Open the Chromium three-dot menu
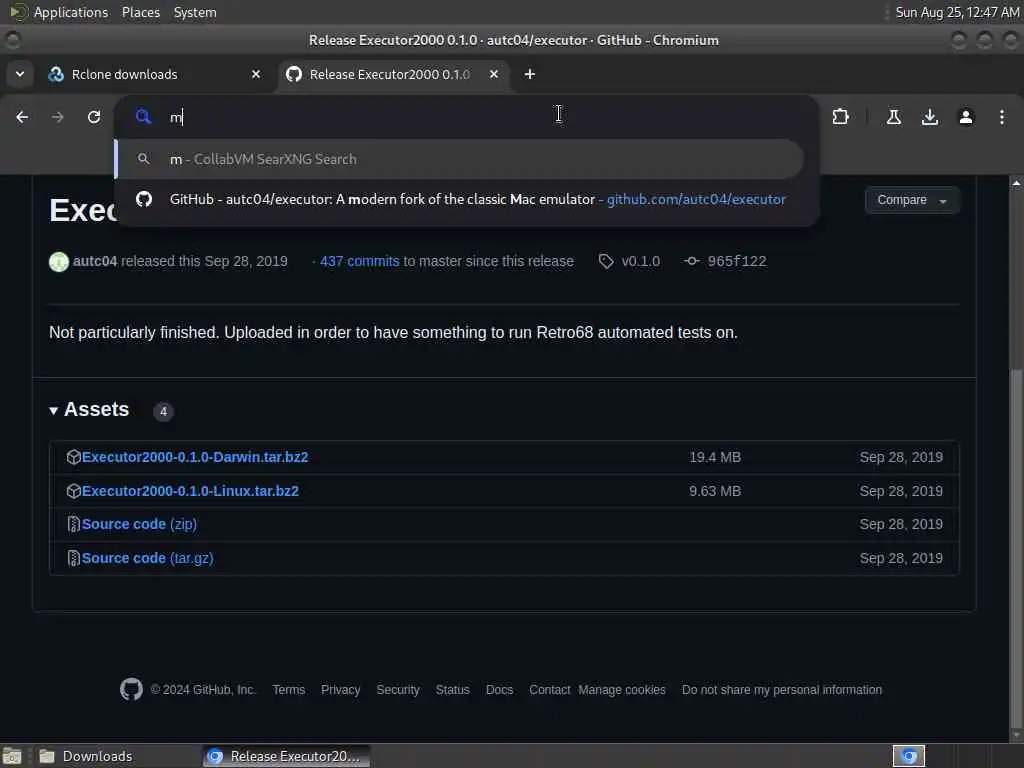The width and height of the screenshot is (1024, 768). click(x=1002, y=117)
